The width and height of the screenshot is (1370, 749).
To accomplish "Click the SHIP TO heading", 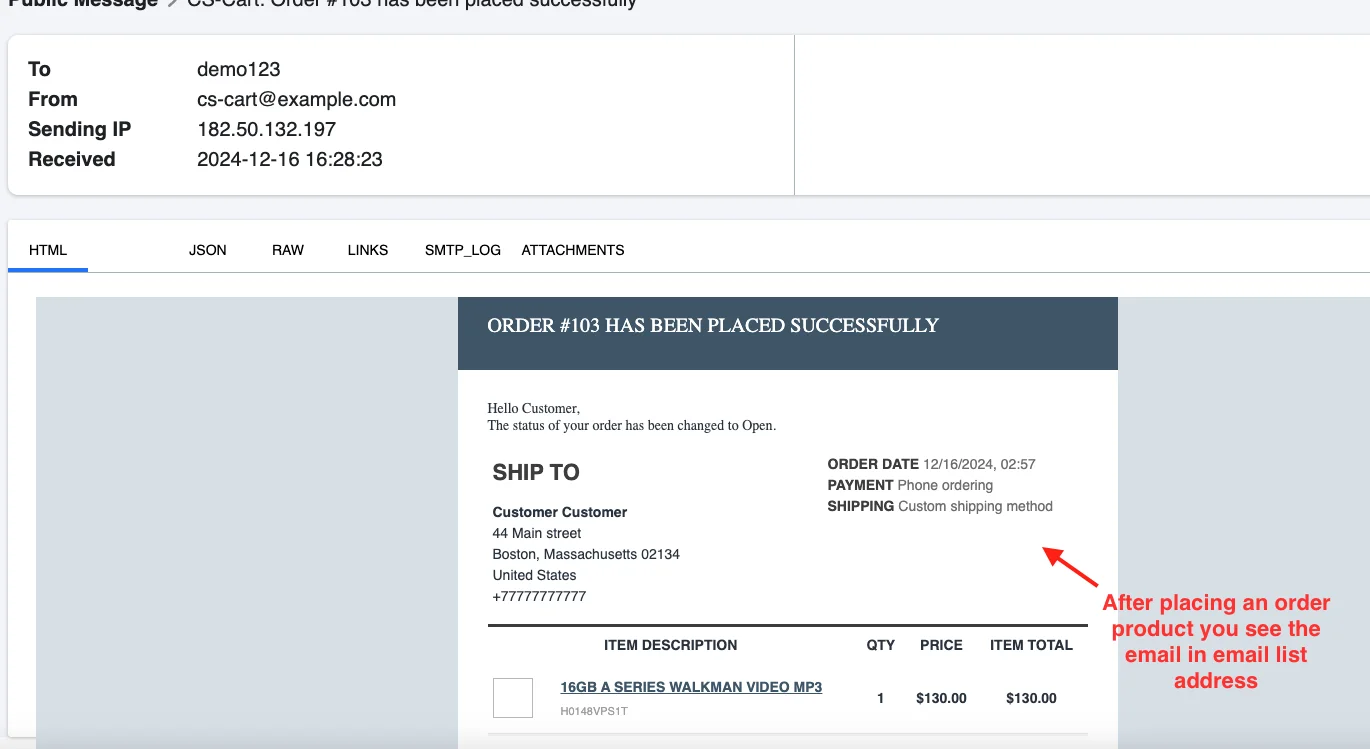I will (x=536, y=472).
